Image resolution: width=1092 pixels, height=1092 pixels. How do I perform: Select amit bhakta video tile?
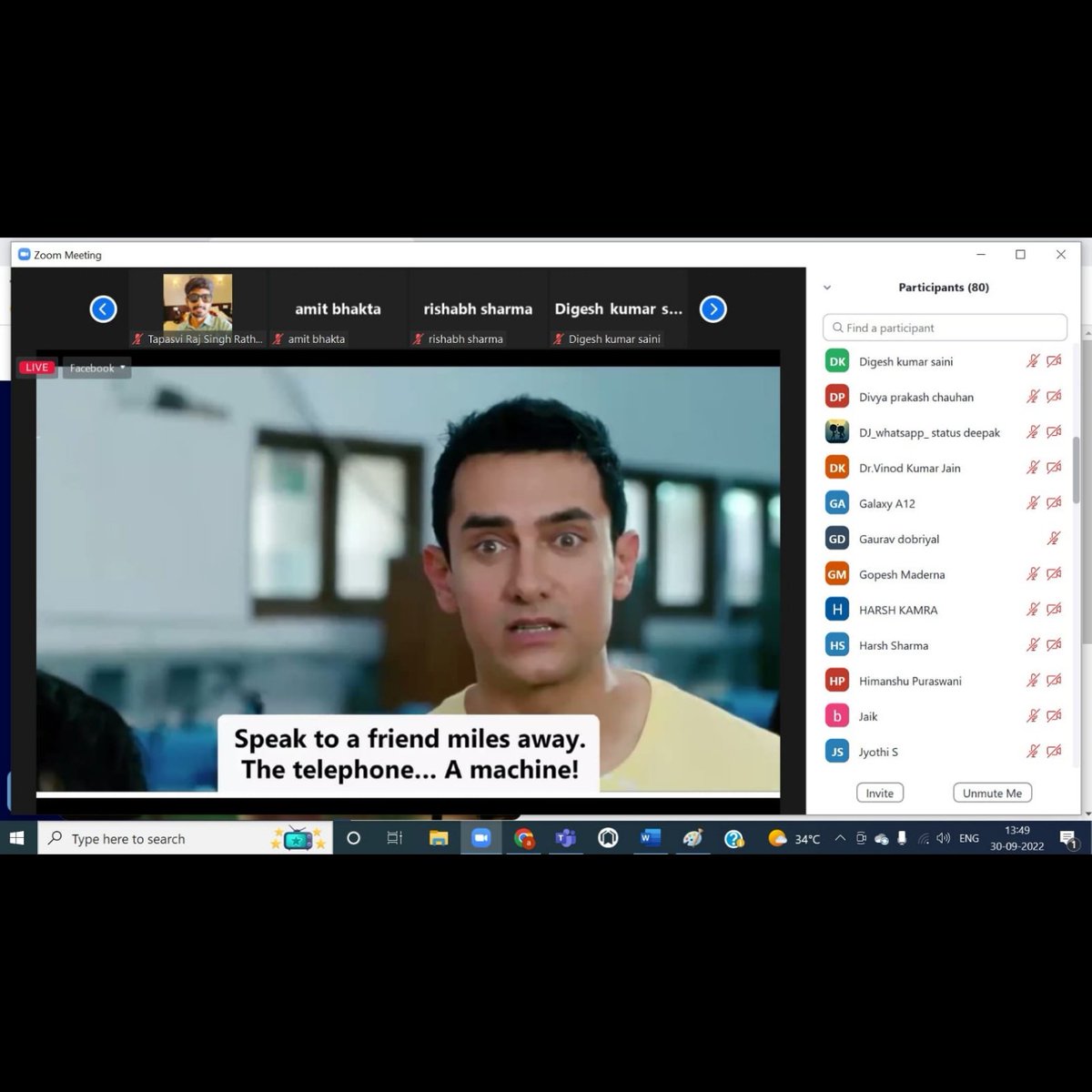pyautogui.click(x=338, y=309)
